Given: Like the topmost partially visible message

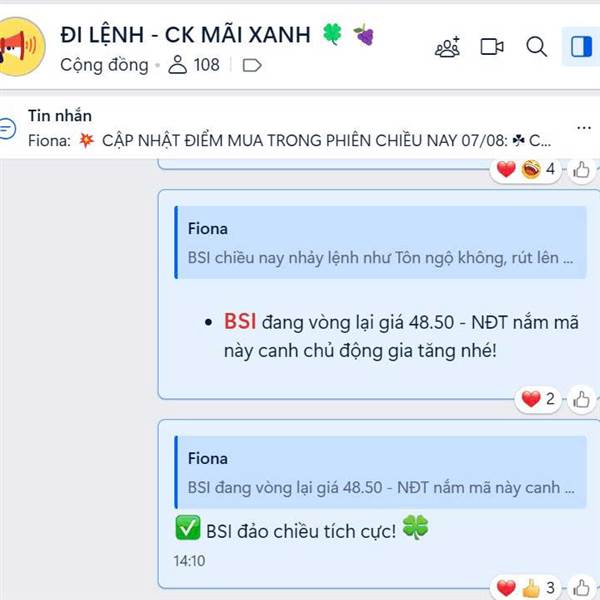Looking at the screenshot, I should tap(581, 170).
